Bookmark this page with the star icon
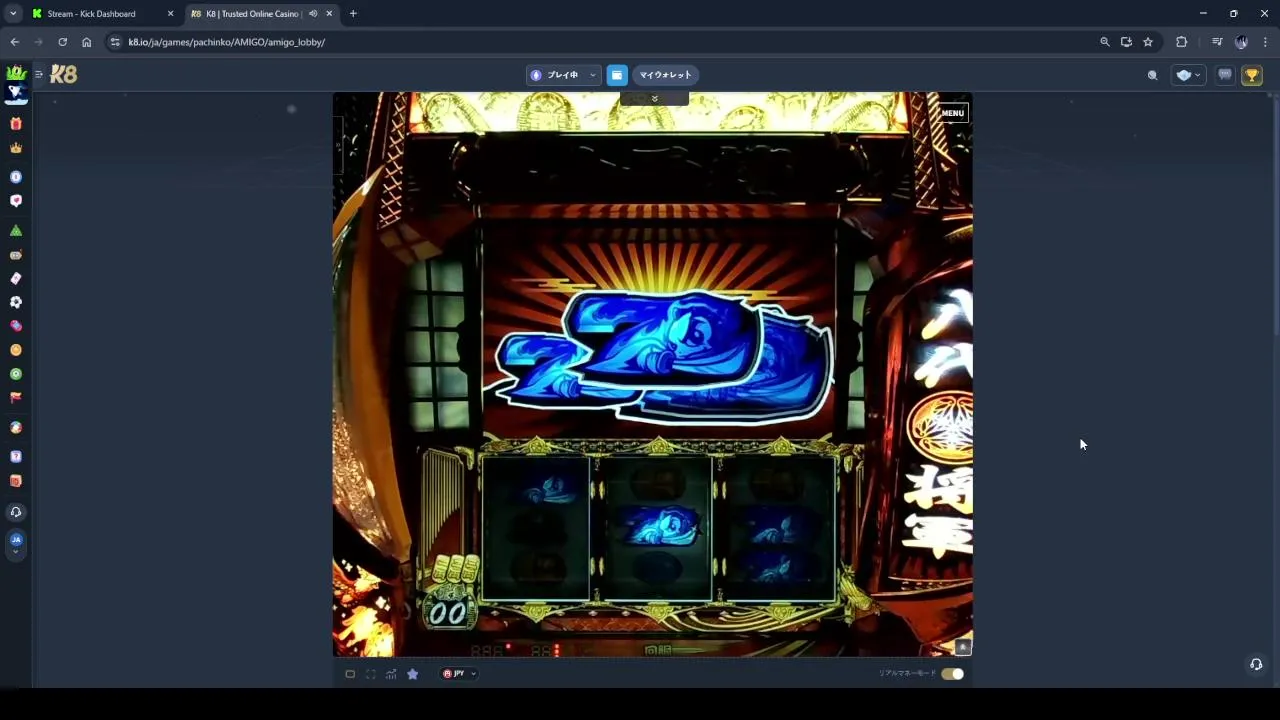Screen dimensions: 1280x720 1148,42
